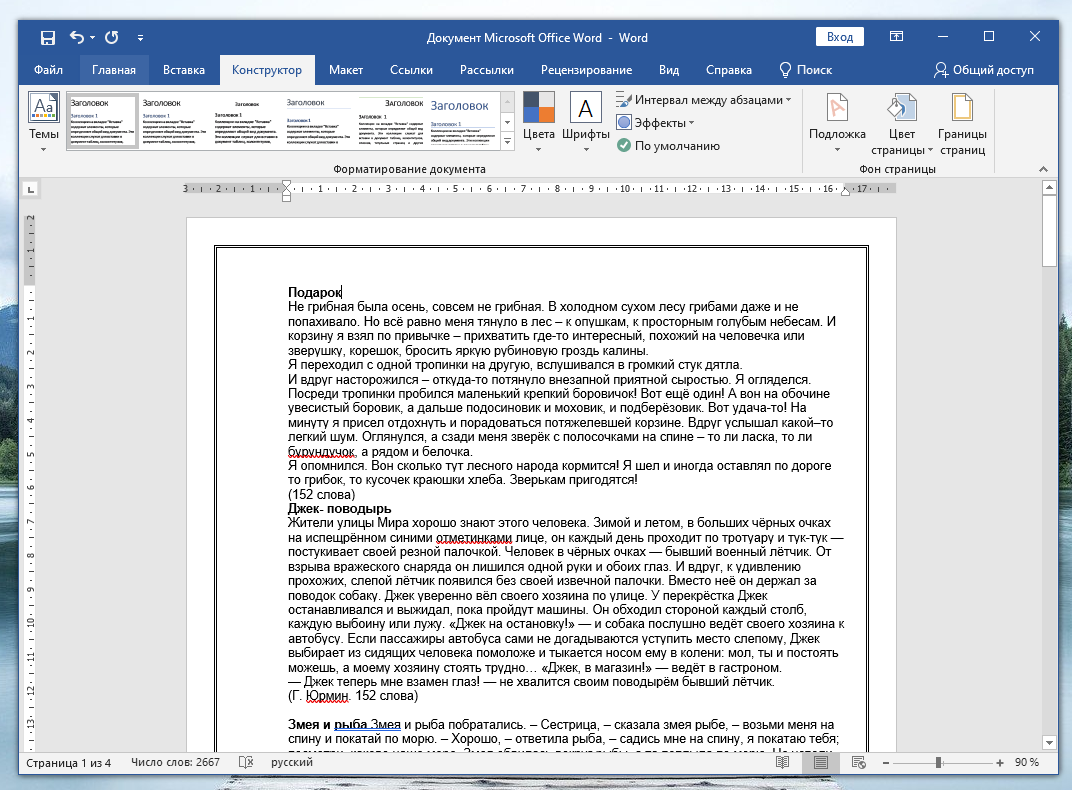The image size is (1072, 790).
Task: Open the undo history dropdown arrow
Action: tap(92, 38)
